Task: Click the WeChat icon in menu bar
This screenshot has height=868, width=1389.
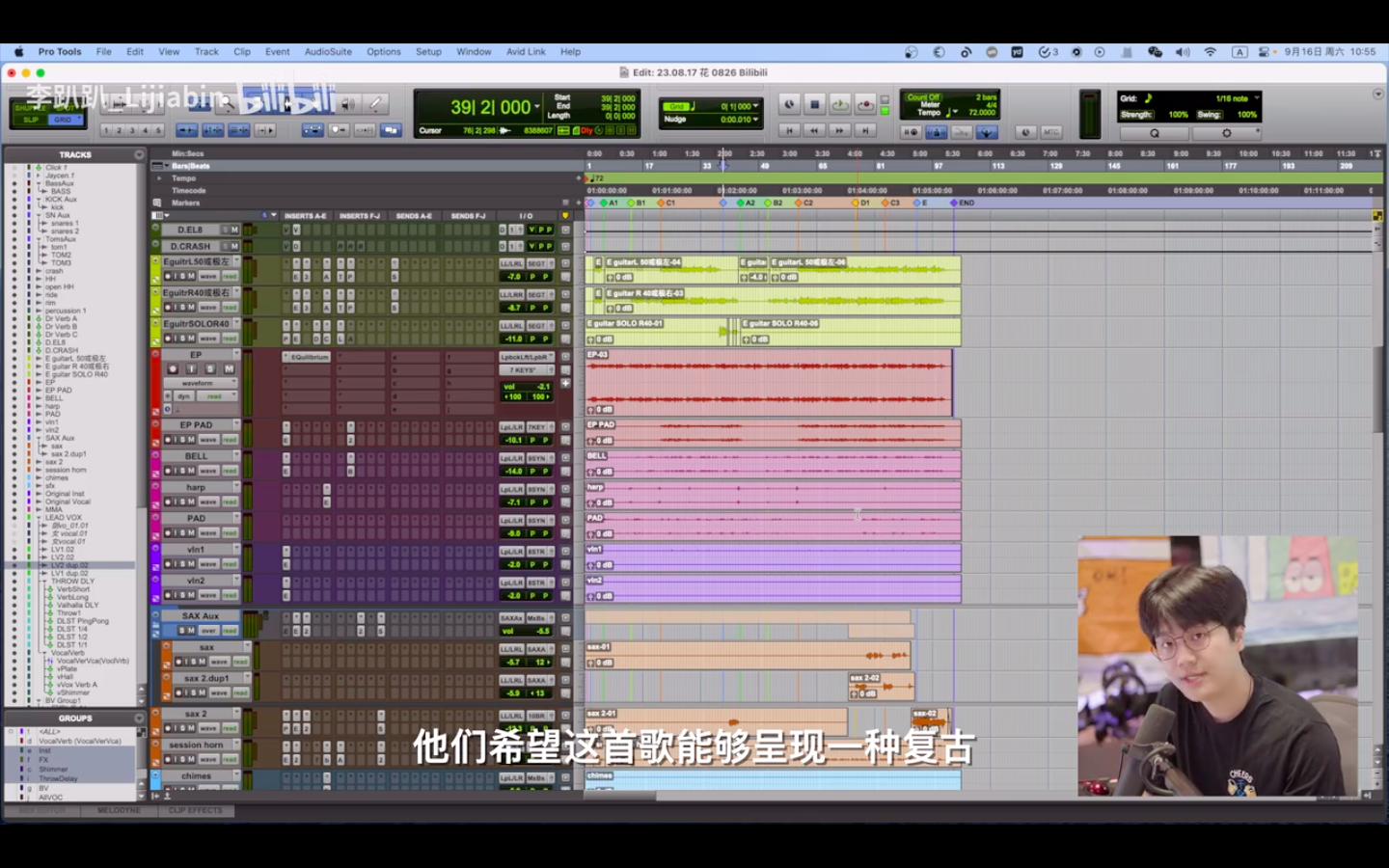Action: 1155,52
